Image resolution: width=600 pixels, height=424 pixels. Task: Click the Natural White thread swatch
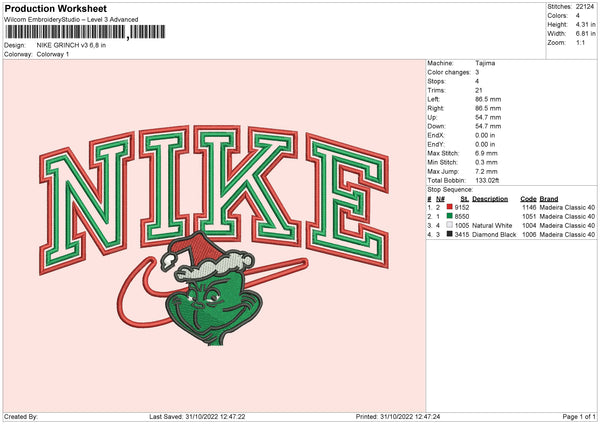[x=449, y=225]
